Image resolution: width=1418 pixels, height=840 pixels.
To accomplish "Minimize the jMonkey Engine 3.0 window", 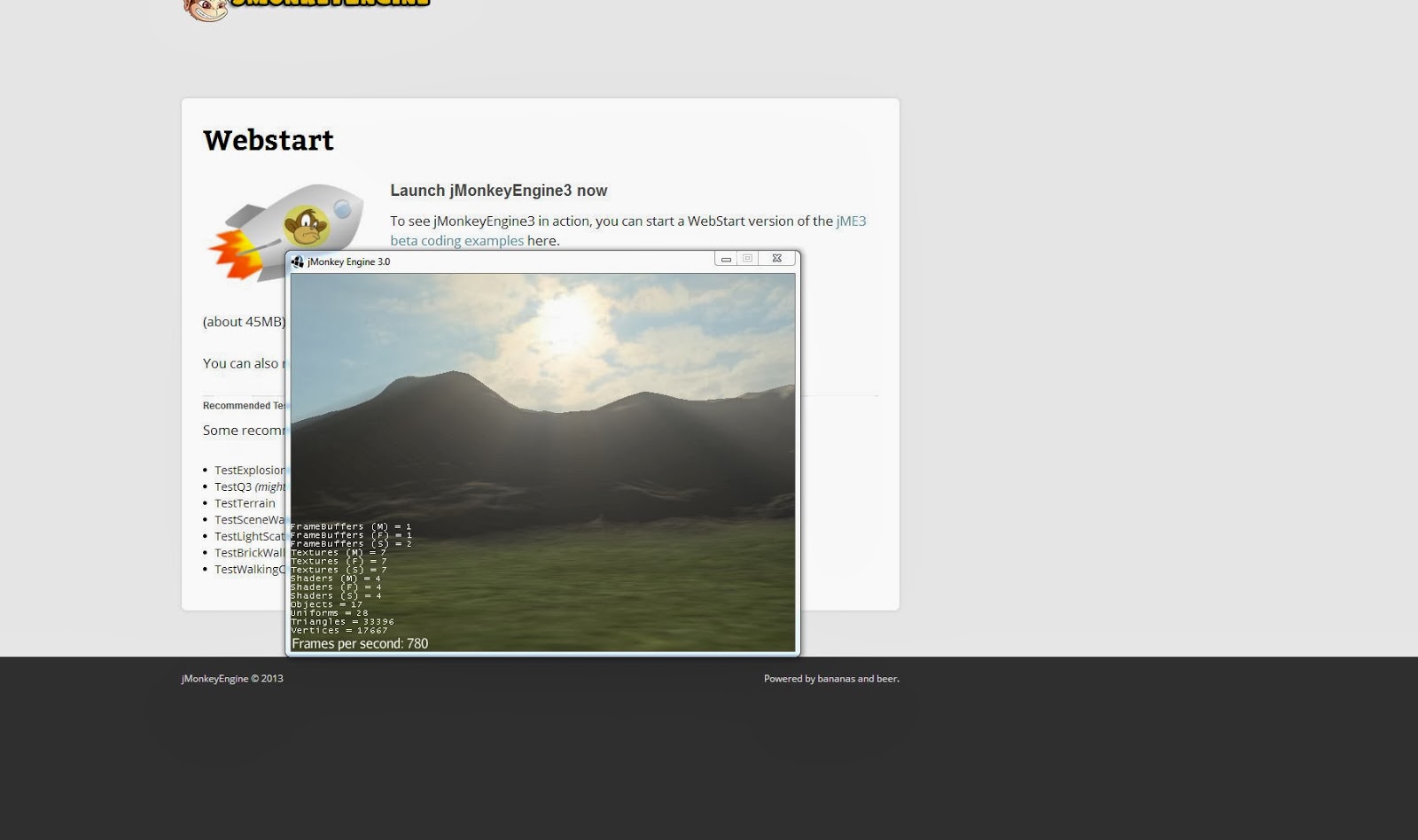I will point(726,259).
